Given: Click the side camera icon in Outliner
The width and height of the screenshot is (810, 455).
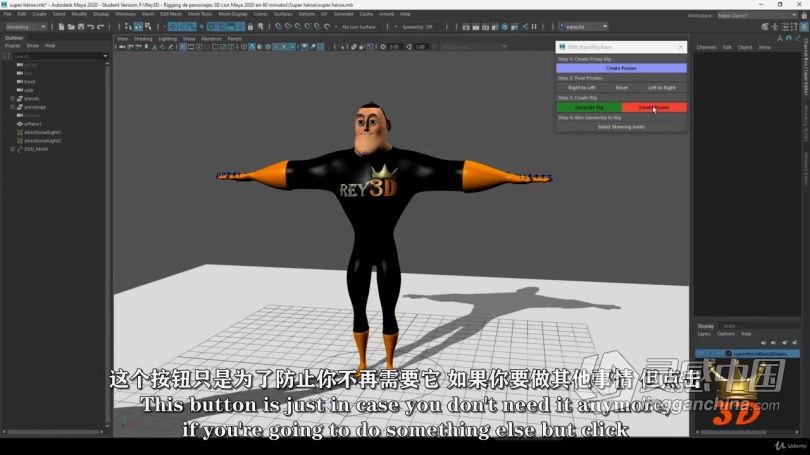Looking at the screenshot, I should click(x=20, y=90).
